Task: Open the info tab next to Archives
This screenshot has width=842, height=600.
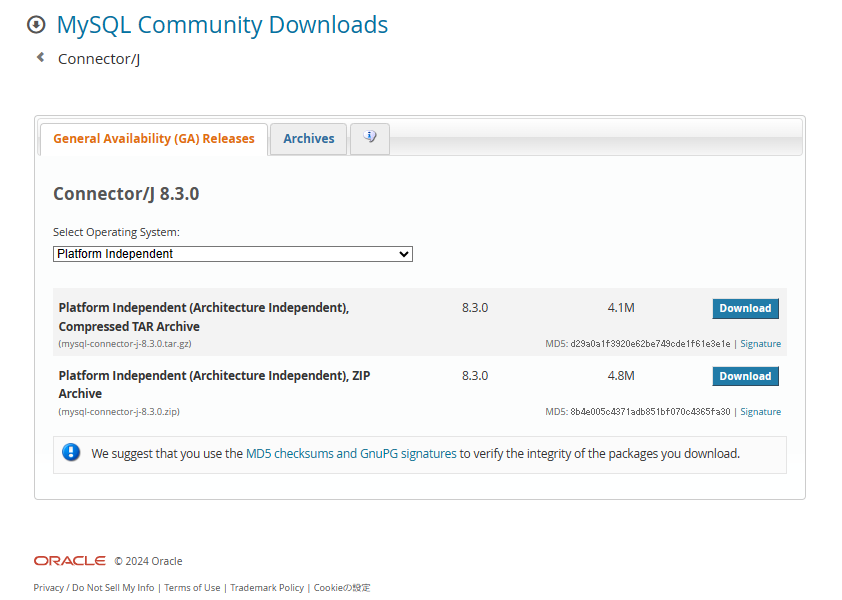Action: [x=370, y=139]
